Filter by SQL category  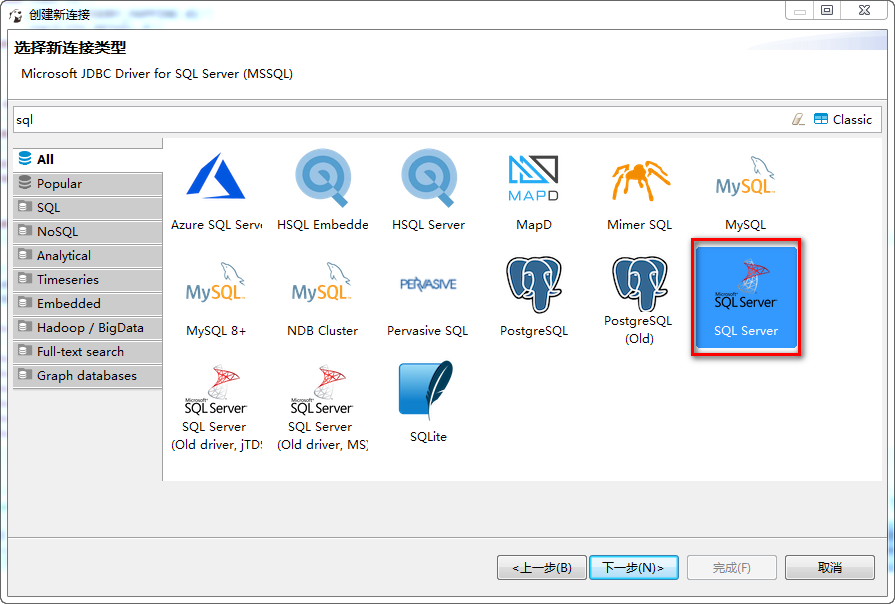tap(87, 208)
